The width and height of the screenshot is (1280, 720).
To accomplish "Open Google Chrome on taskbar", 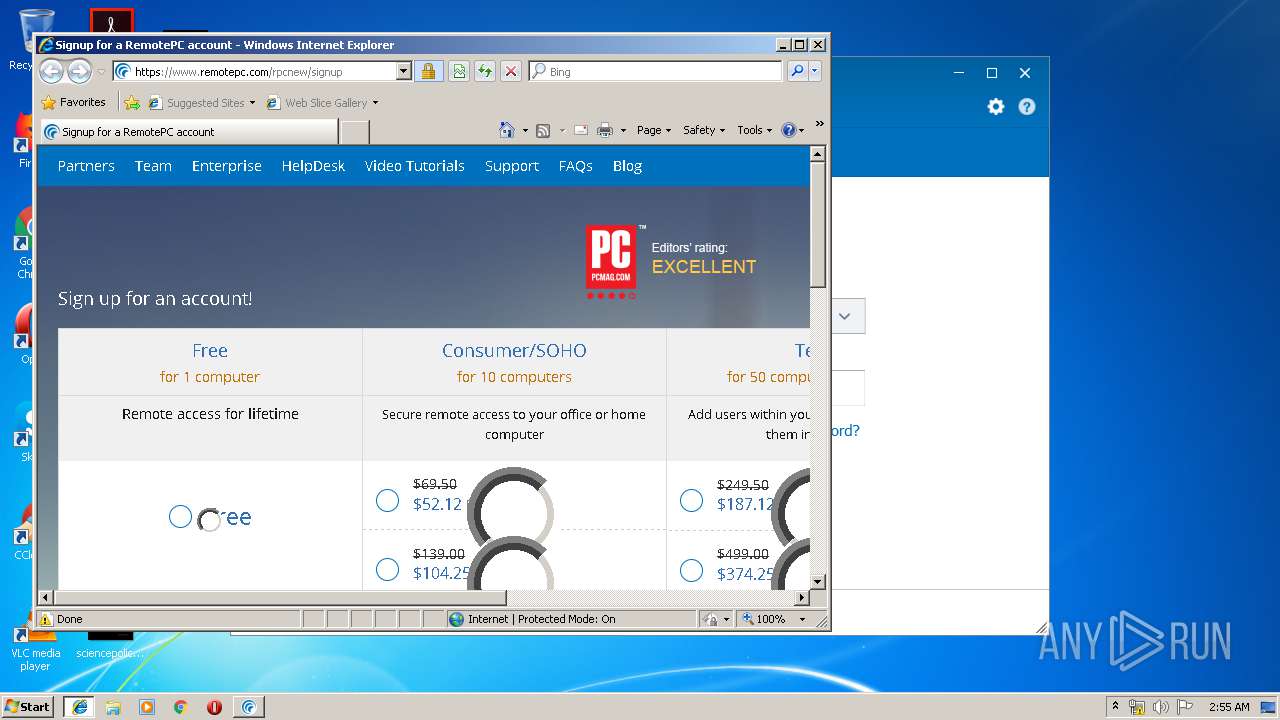I will pos(180,707).
